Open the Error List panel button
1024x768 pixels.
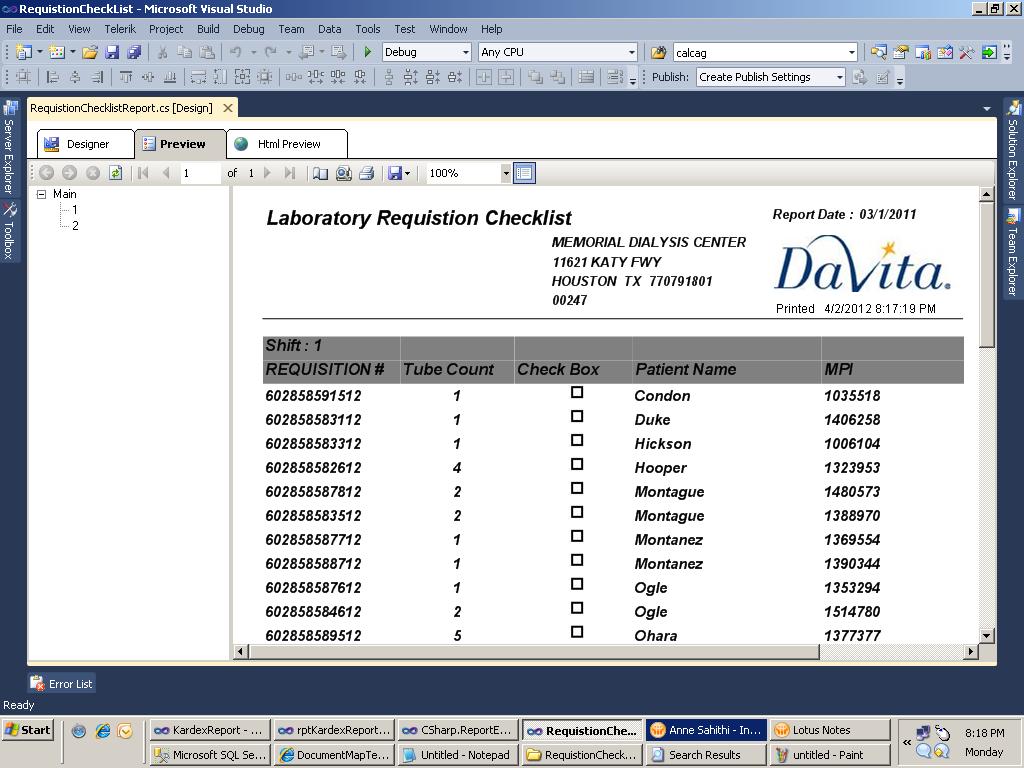[x=62, y=684]
